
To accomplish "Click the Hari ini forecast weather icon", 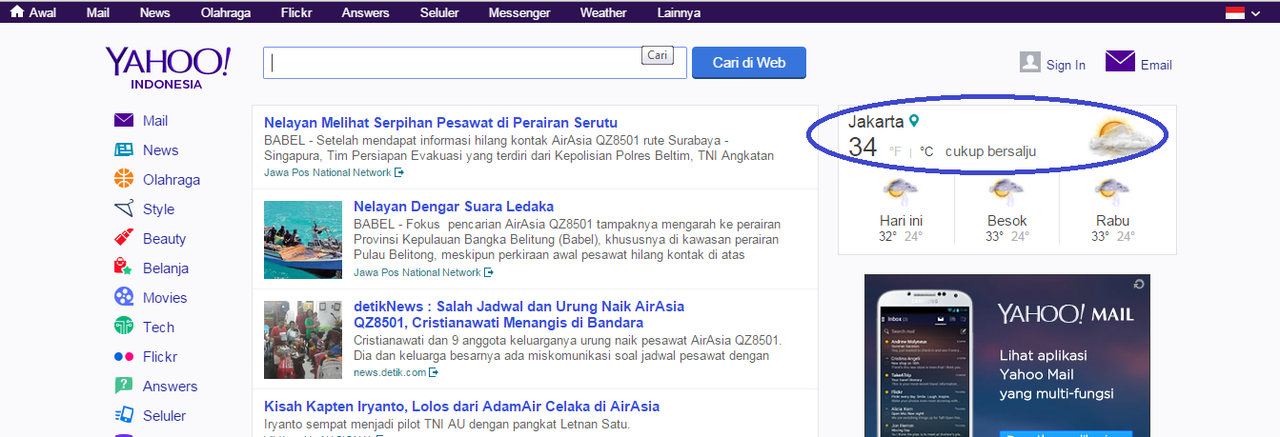I will click(x=901, y=190).
